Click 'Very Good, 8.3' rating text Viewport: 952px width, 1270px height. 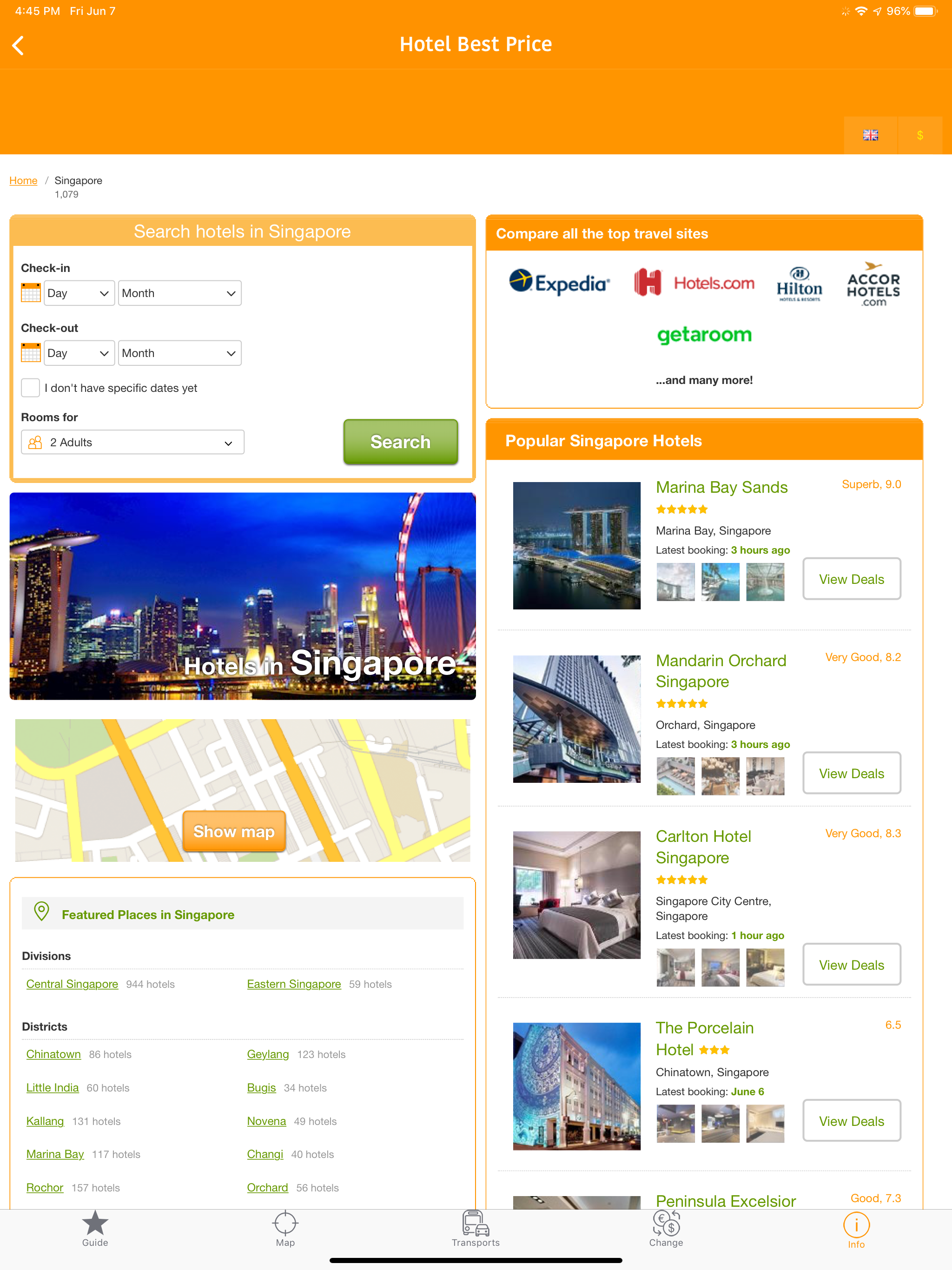863,833
